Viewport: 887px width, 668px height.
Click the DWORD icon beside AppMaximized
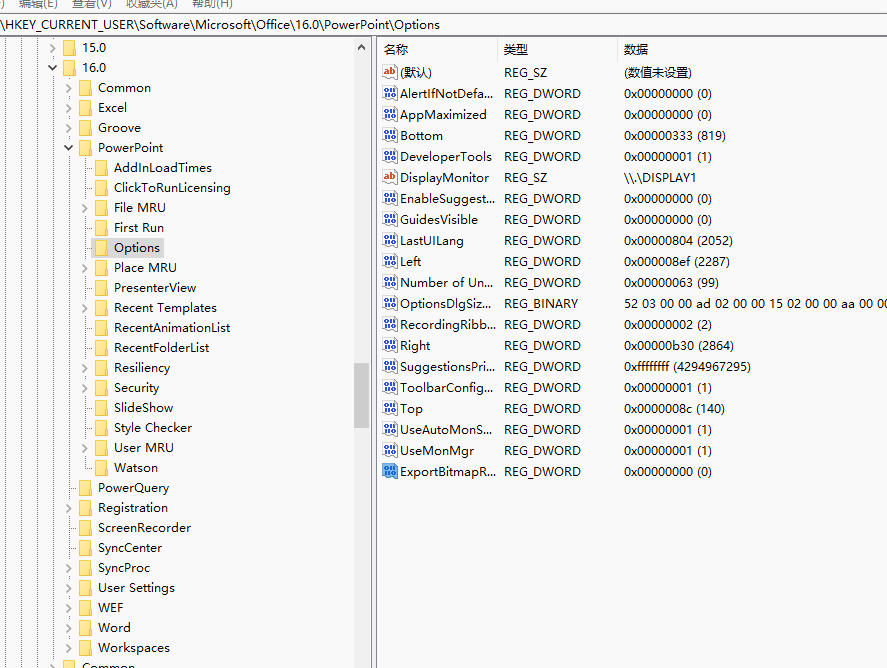pos(389,114)
